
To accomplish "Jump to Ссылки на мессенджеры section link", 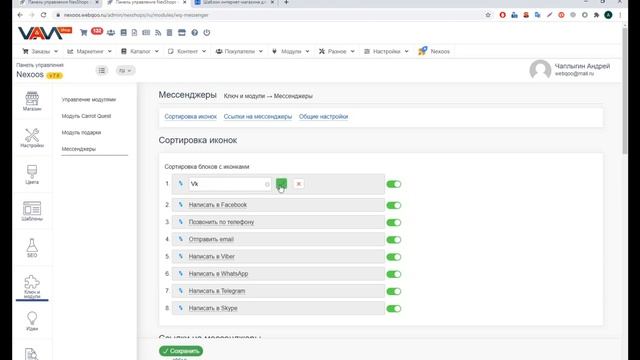I will (258, 117).
